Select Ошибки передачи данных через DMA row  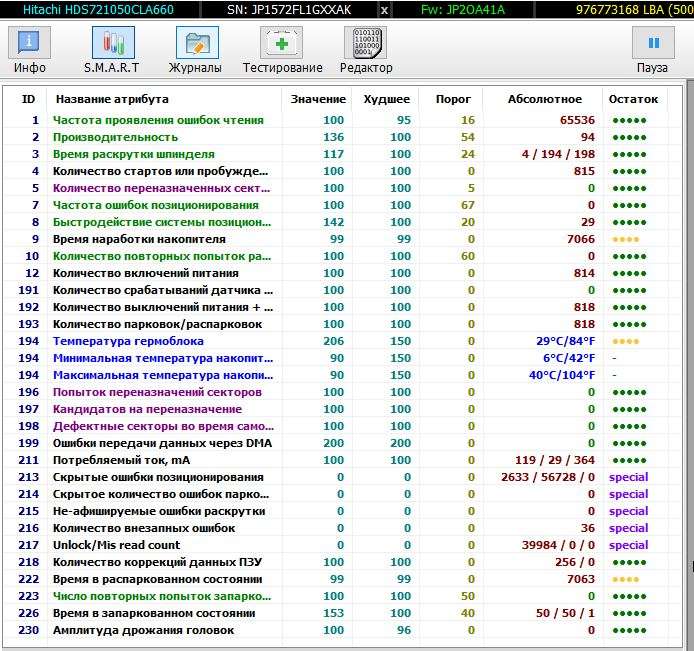click(x=341, y=443)
